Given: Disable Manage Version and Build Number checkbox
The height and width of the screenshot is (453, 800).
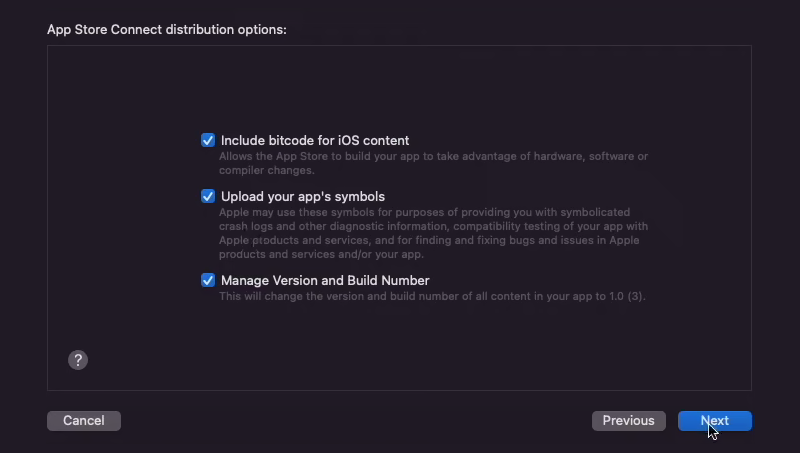Looking at the screenshot, I should 208,280.
